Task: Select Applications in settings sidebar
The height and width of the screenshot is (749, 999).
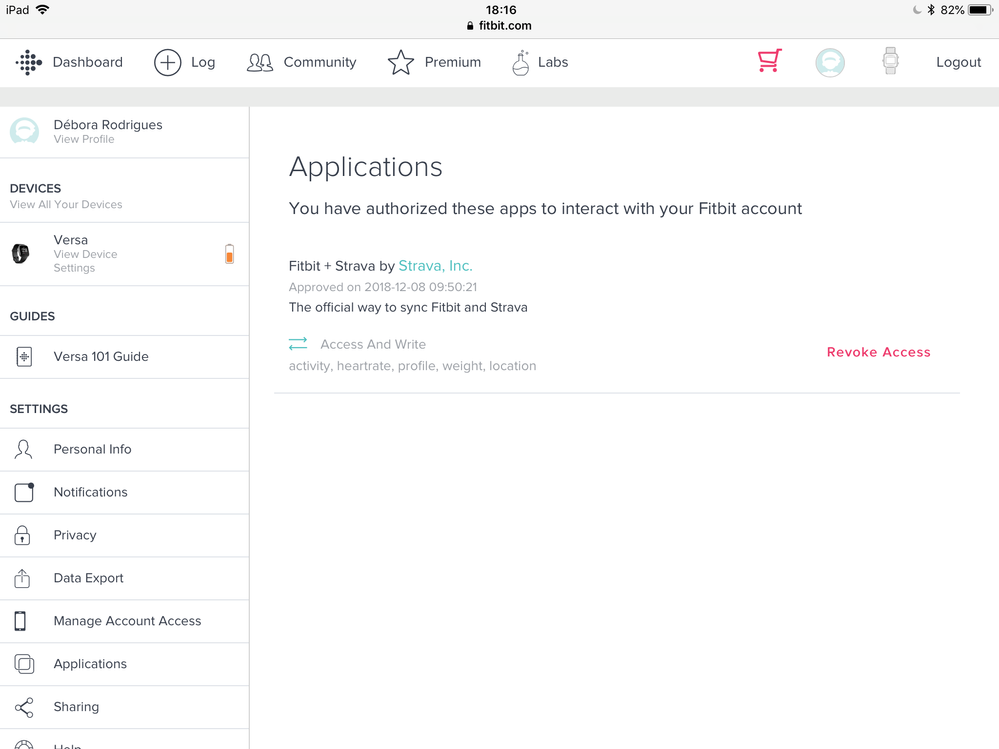Action: [x=124, y=664]
